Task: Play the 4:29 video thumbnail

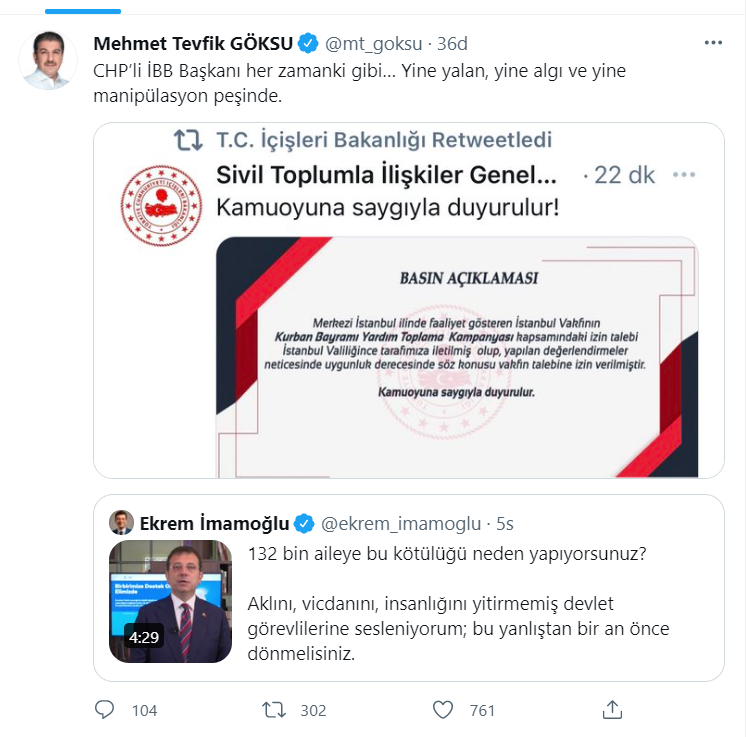Action: (170, 601)
